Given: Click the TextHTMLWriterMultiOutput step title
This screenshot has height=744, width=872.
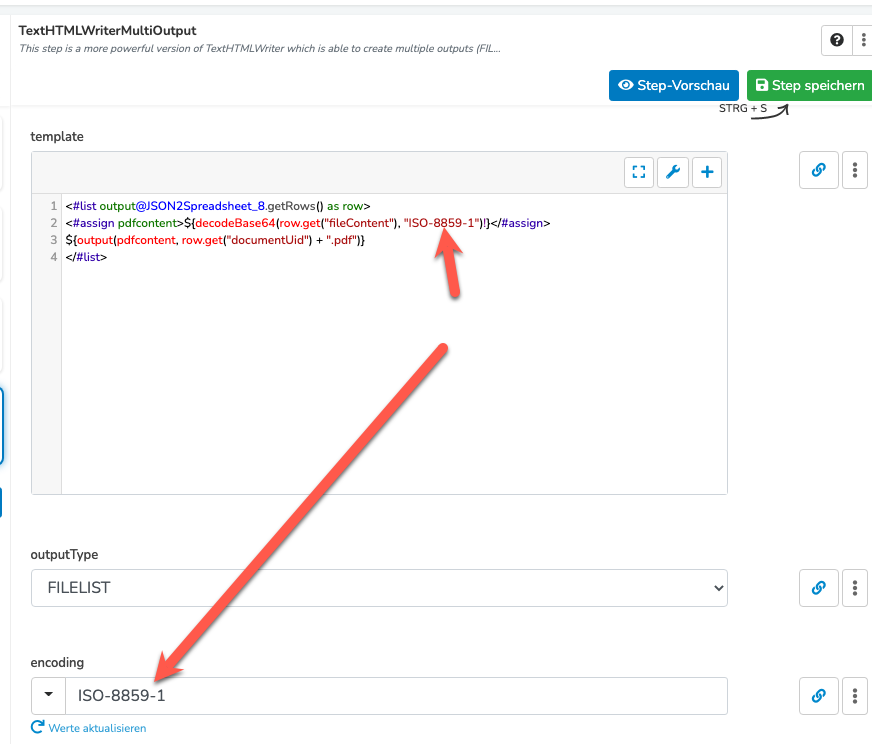Looking at the screenshot, I should click(x=107, y=31).
